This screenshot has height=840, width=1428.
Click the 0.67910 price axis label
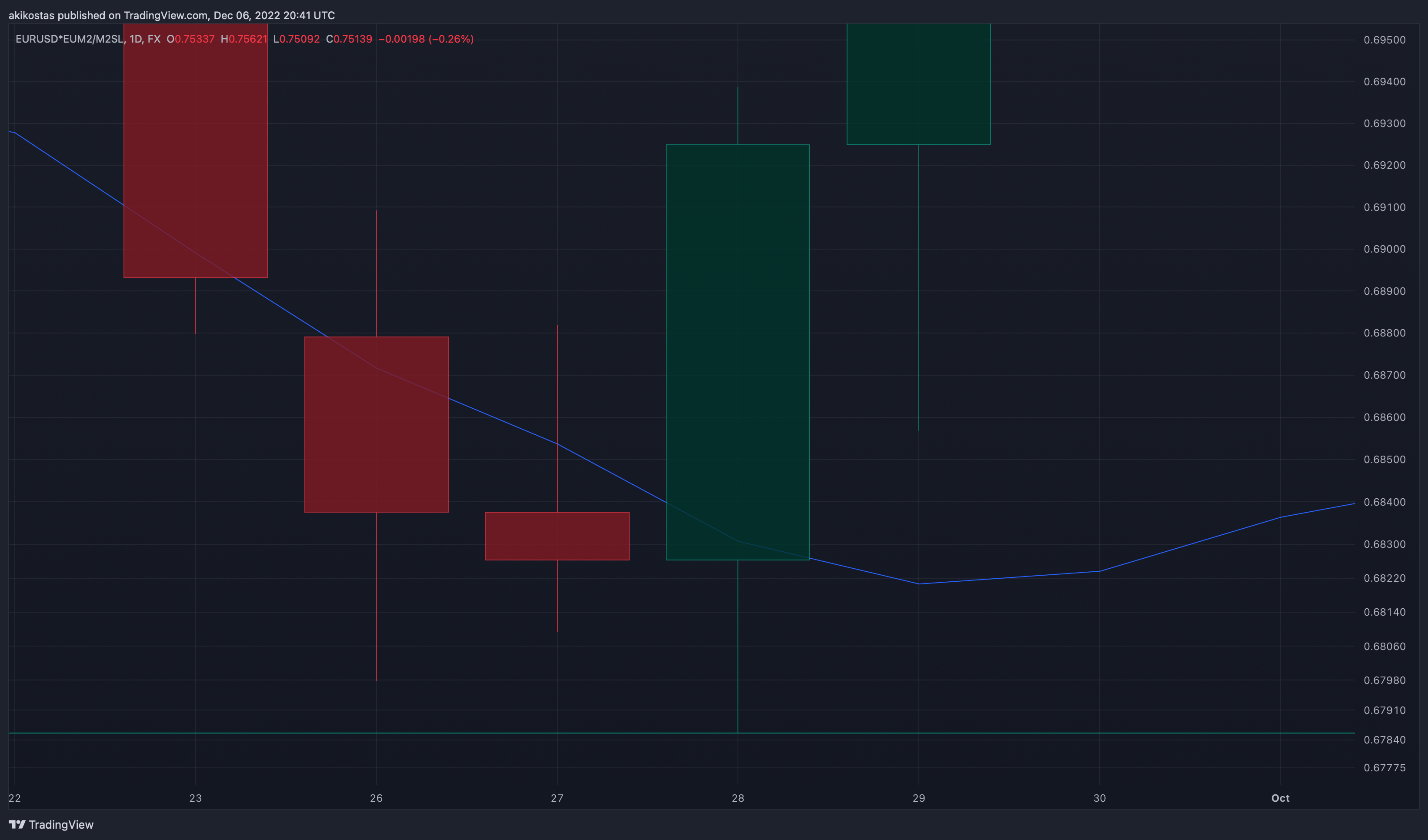coord(1385,710)
